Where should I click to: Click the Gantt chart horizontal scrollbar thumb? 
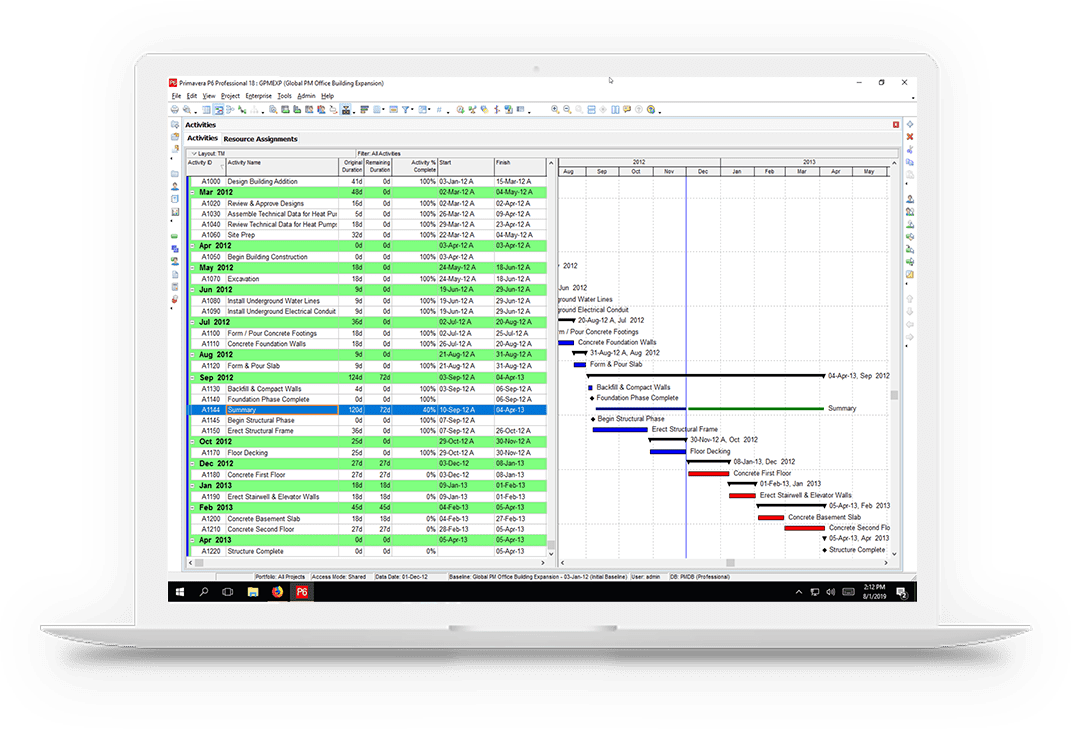pos(730,563)
